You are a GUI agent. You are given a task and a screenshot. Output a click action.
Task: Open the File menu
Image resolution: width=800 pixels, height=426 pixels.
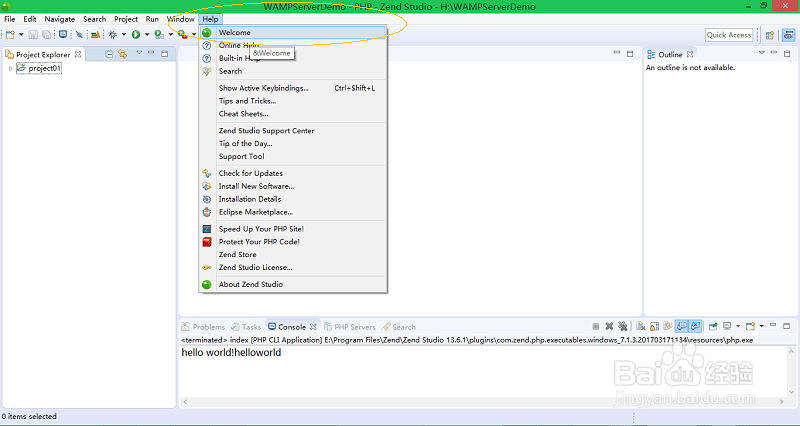point(10,19)
